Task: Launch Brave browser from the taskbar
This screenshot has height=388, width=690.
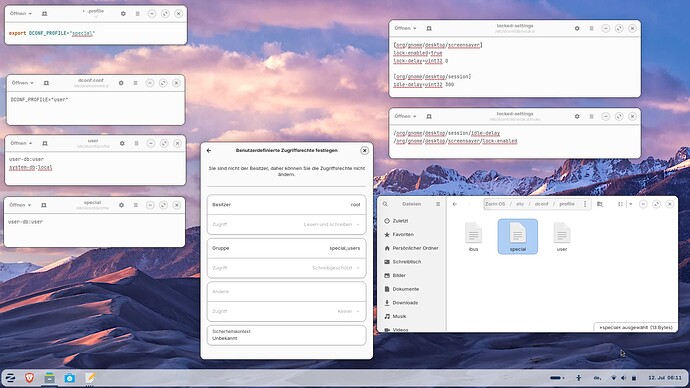Action: pos(29,377)
